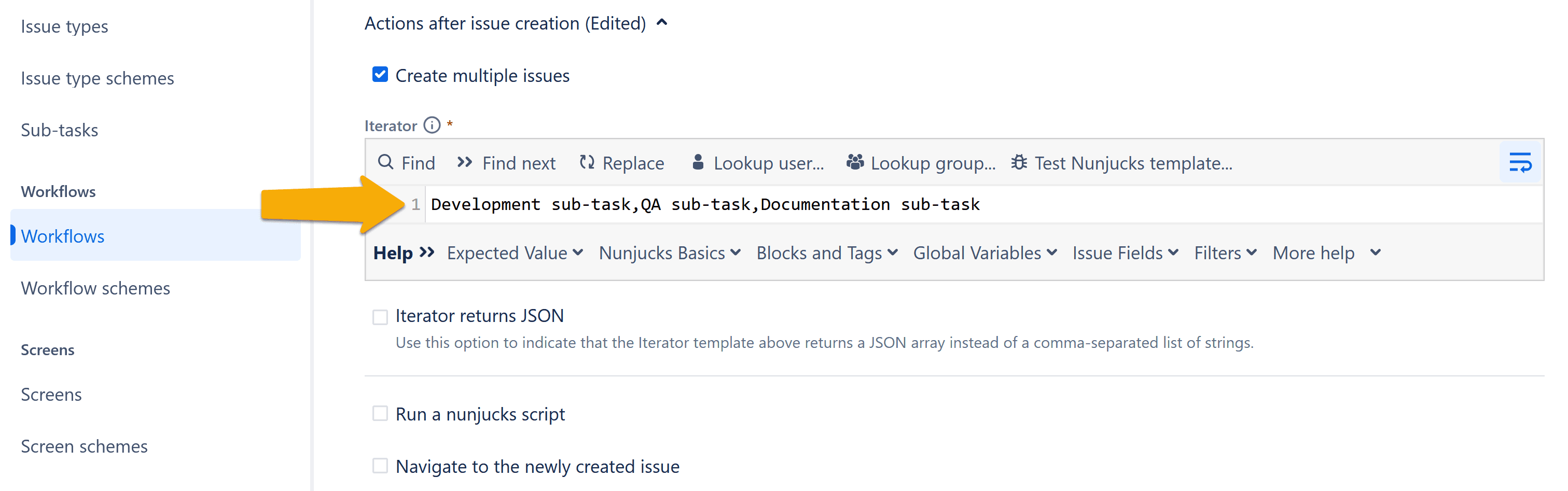
Task: Click the More help label
Action: click(1313, 252)
